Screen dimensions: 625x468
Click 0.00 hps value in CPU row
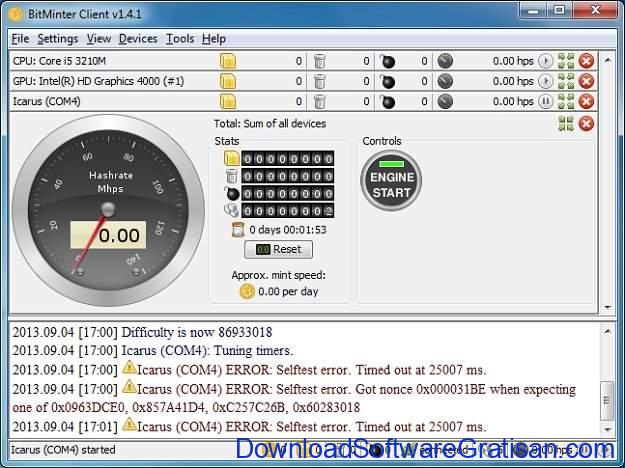[x=513, y=61]
